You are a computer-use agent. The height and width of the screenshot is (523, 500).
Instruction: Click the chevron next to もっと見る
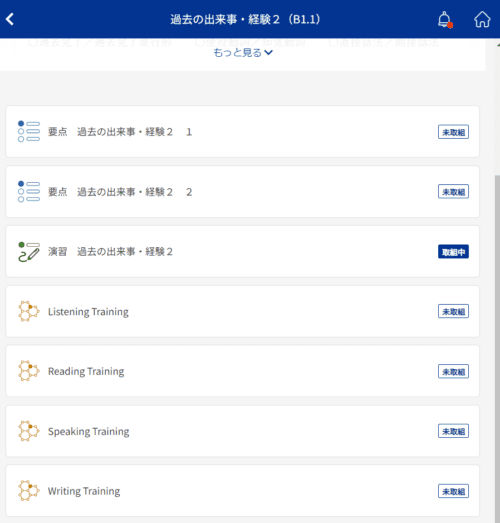(269, 52)
